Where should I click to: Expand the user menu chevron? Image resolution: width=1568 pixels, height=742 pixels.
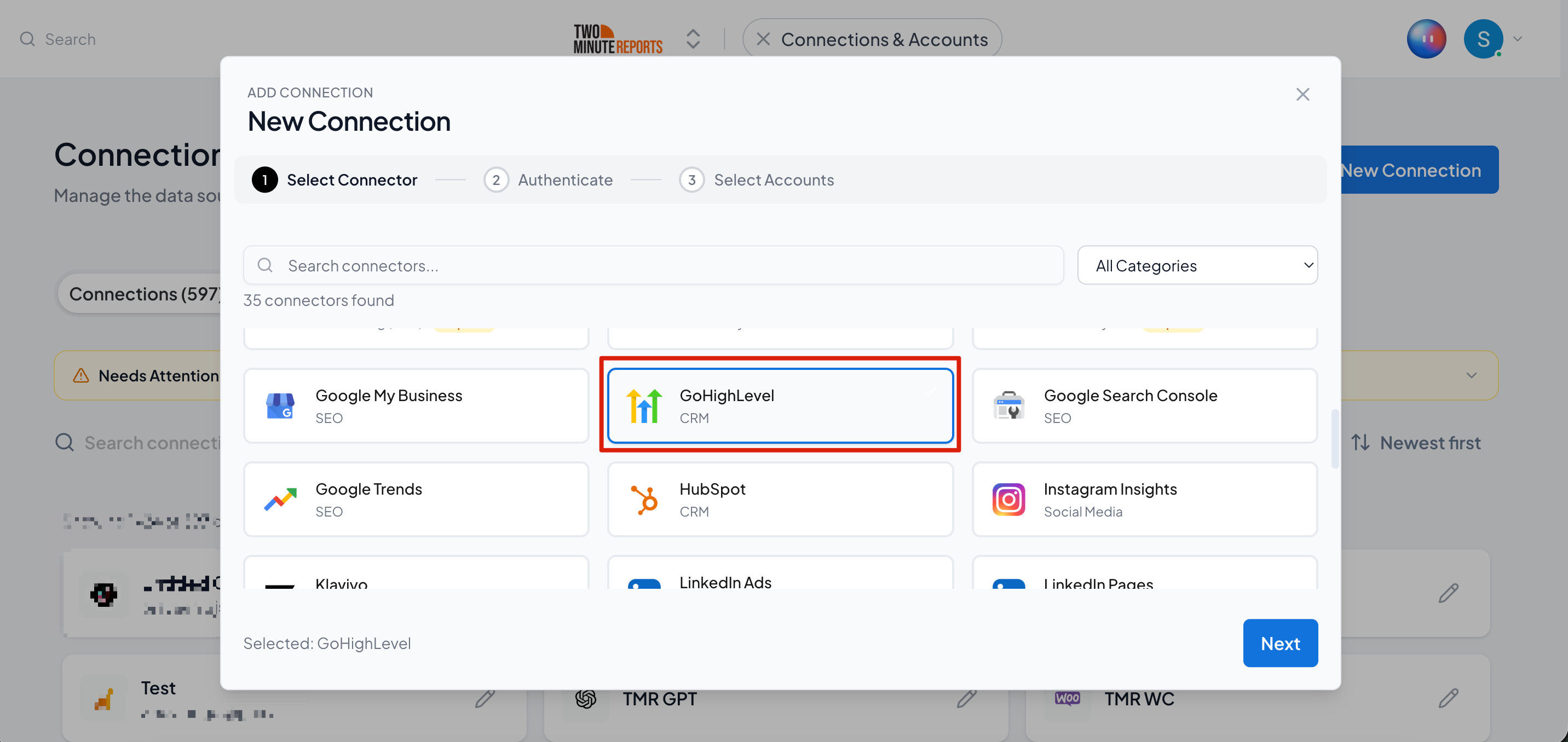point(1518,39)
